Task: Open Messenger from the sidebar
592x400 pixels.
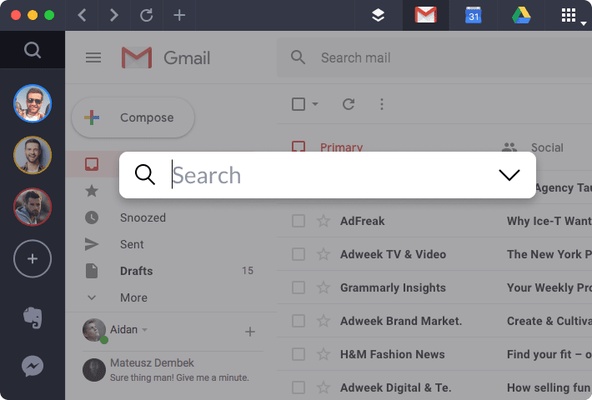Action: (32, 366)
